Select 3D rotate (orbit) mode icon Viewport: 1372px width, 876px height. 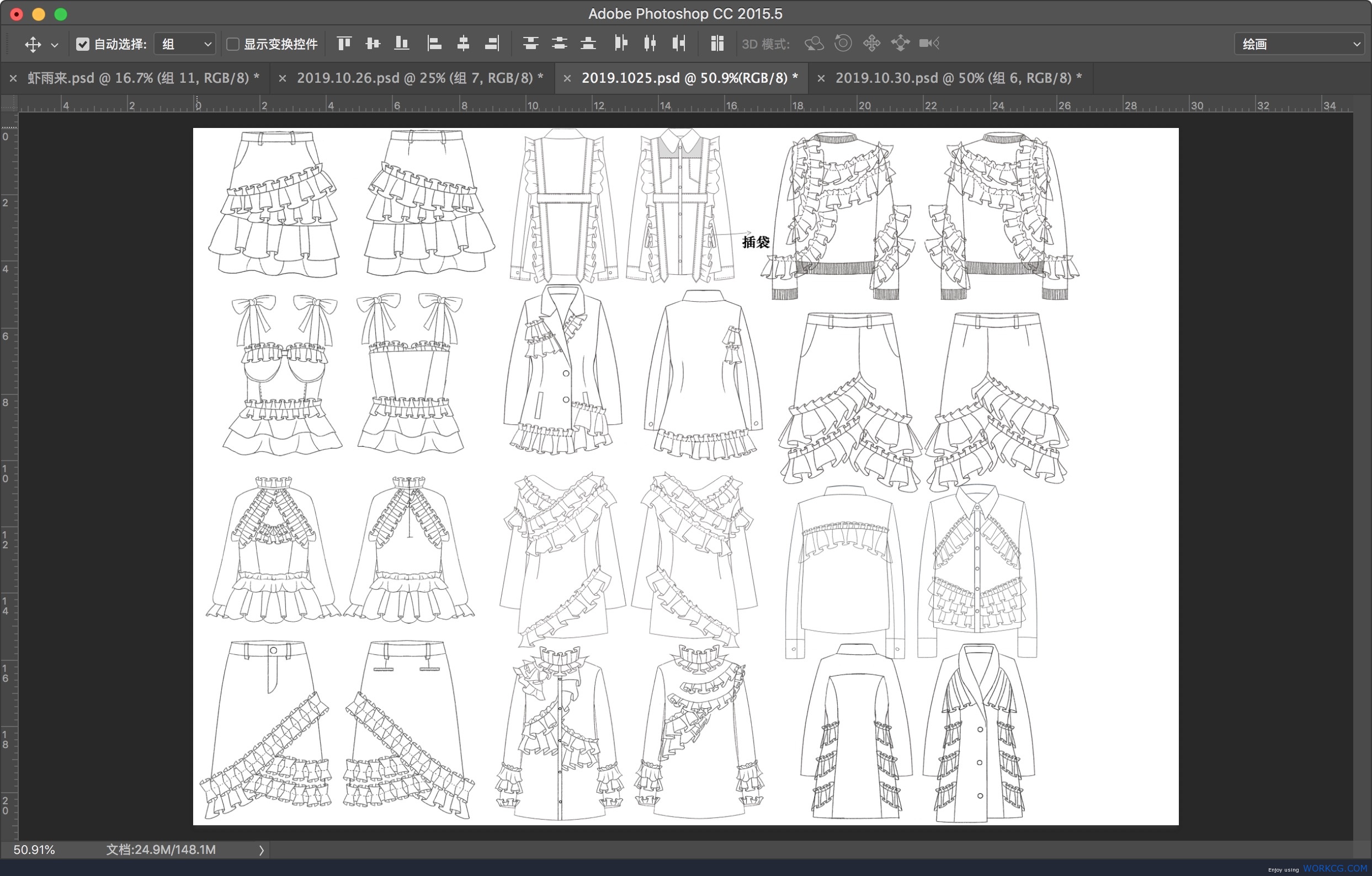point(814,43)
